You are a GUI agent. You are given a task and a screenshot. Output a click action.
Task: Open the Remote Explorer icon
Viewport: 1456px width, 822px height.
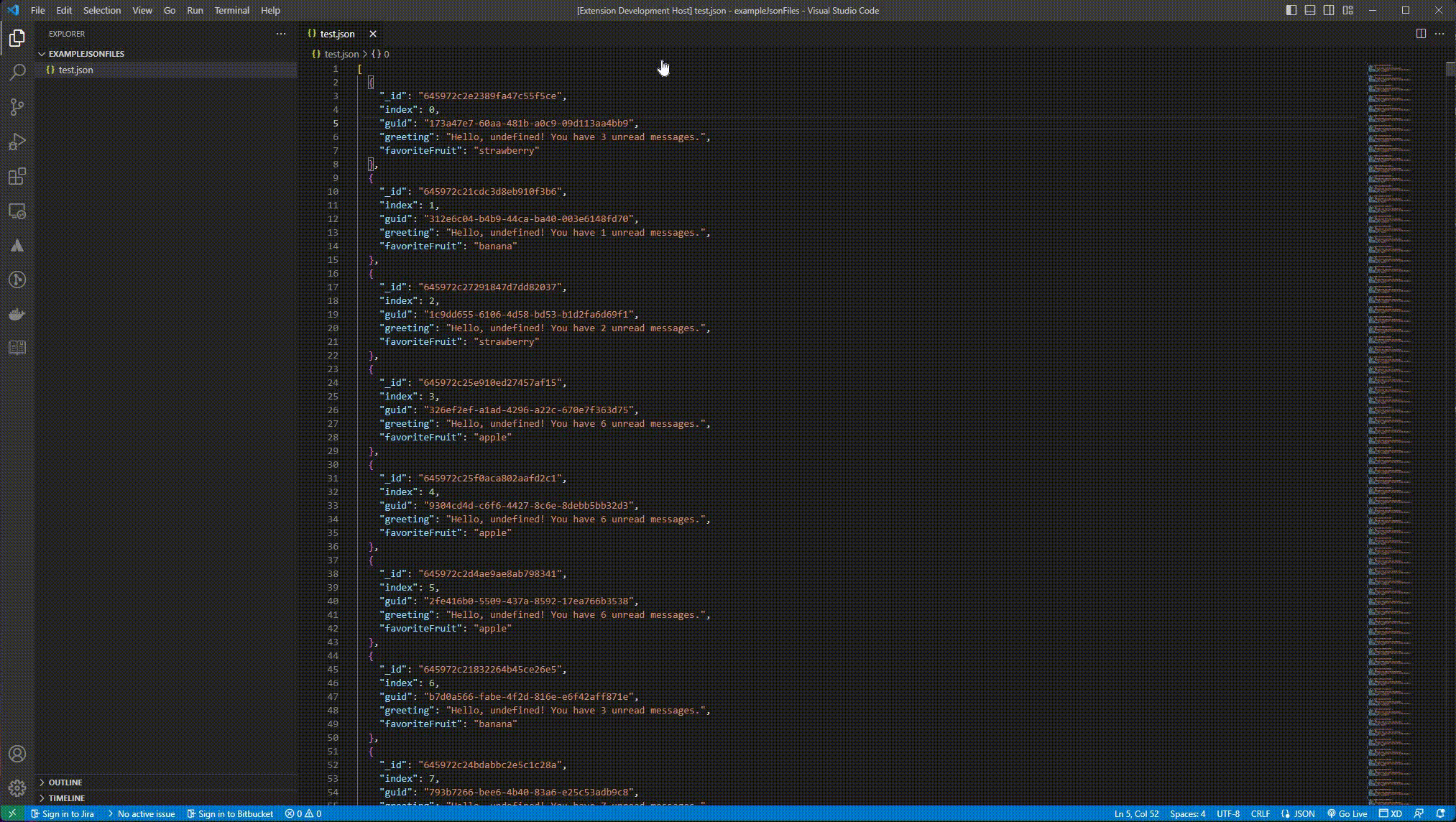(x=17, y=211)
